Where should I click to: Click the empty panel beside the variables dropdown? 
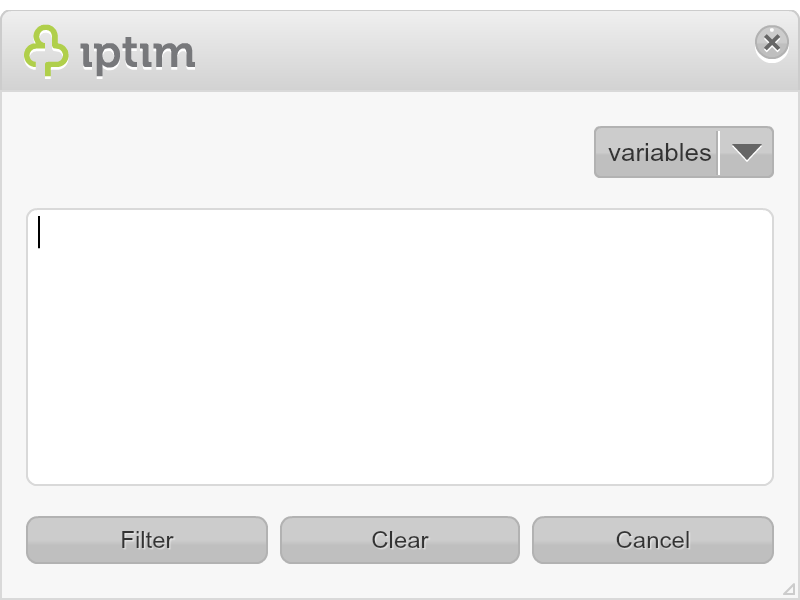(306, 152)
